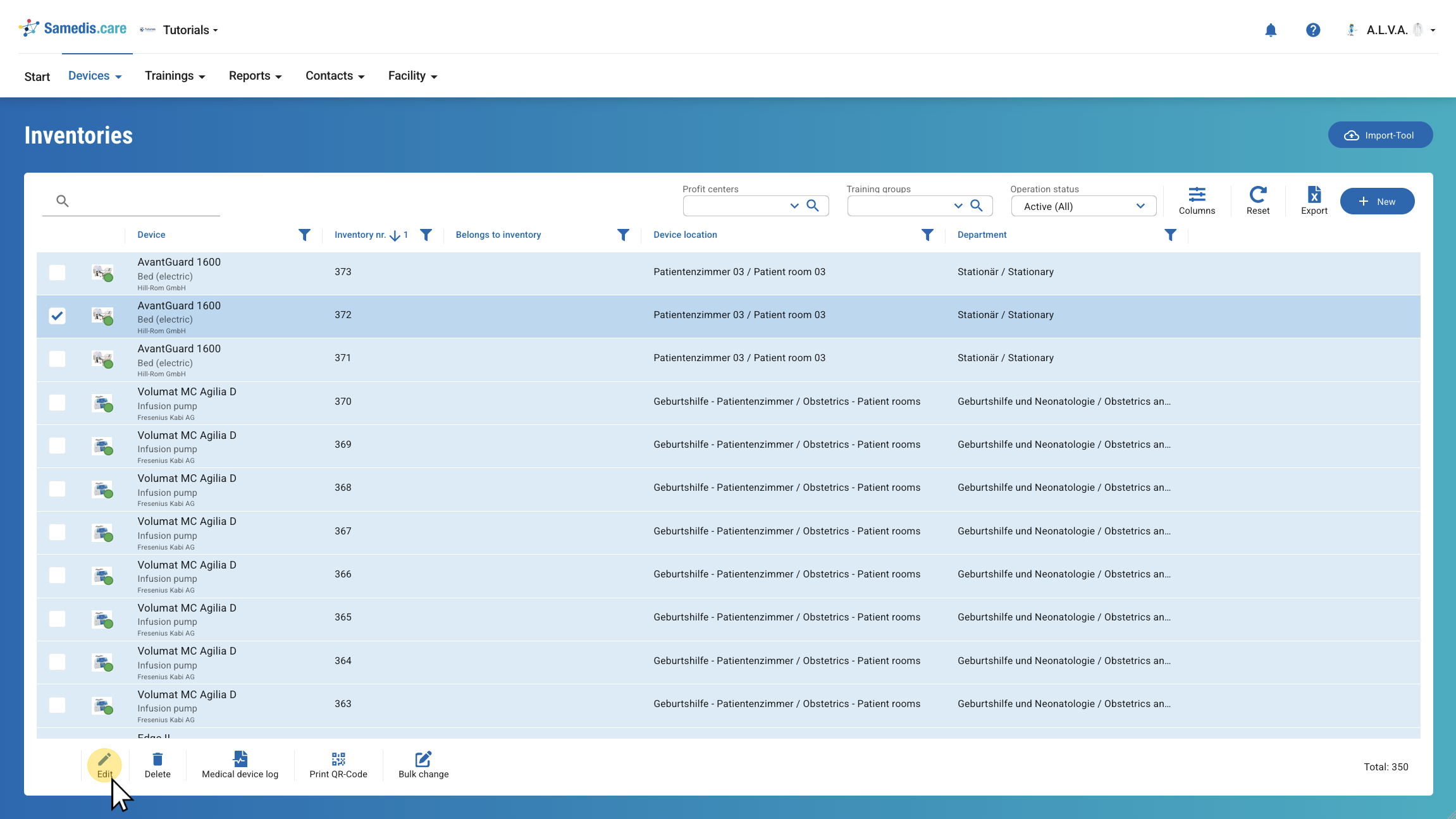The image size is (1456, 819).
Task: Click the New inventory button
Action: coord(1377,201)
